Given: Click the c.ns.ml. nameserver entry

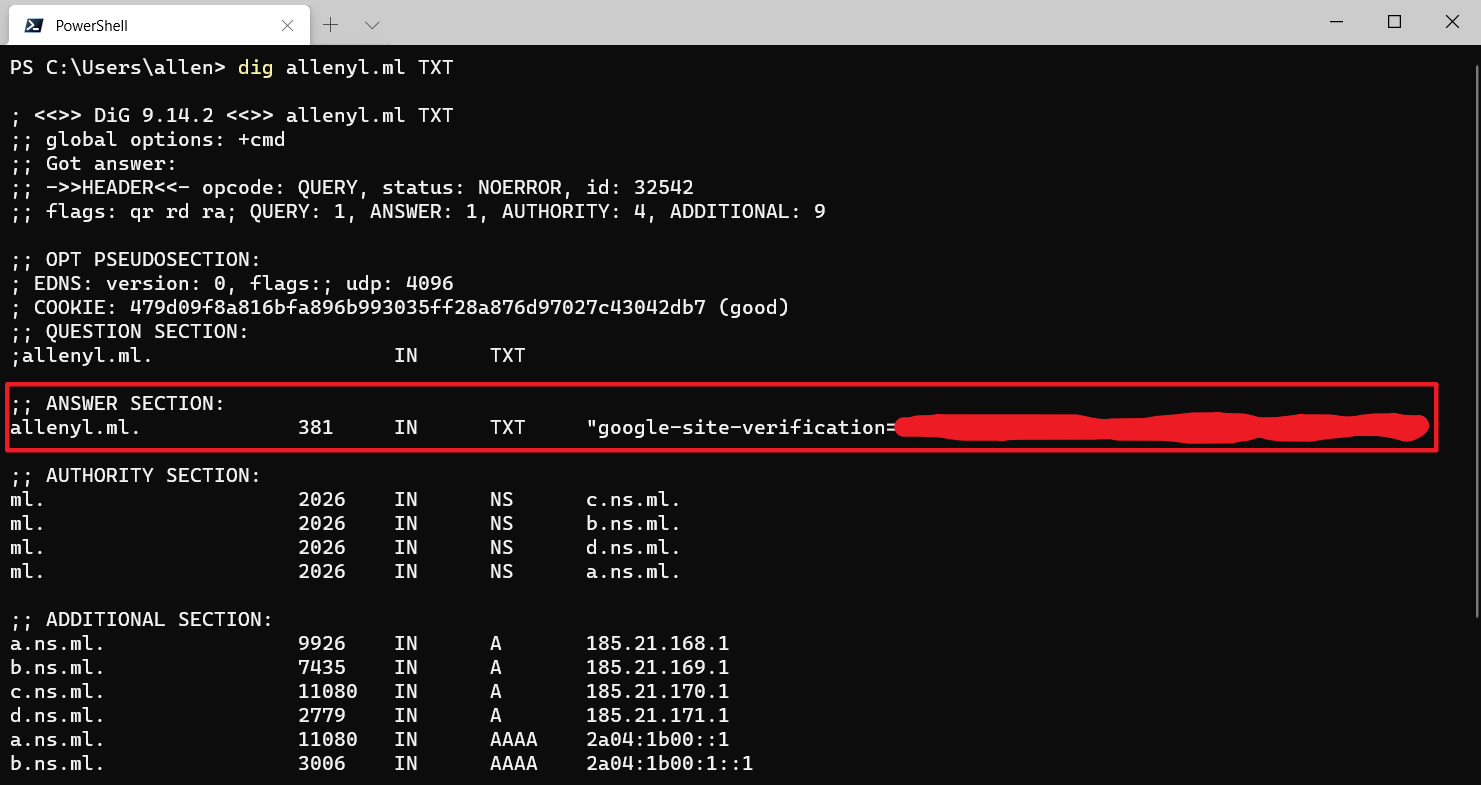Looking at the screenshot, I should (633, 500).
